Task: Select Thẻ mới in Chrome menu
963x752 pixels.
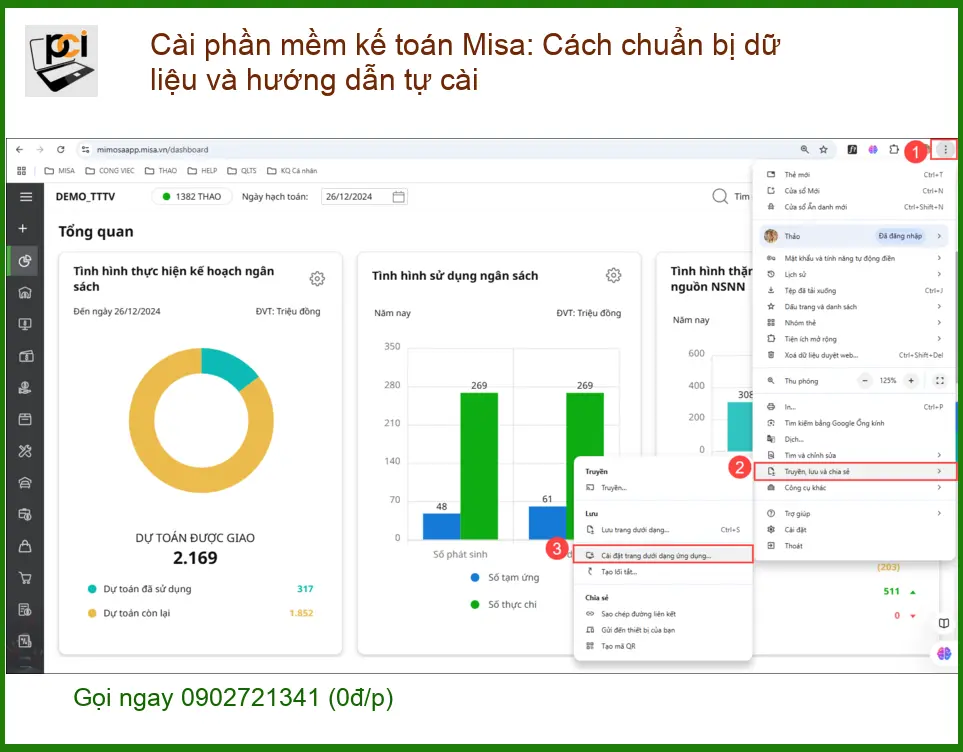Action: (854, 174)
